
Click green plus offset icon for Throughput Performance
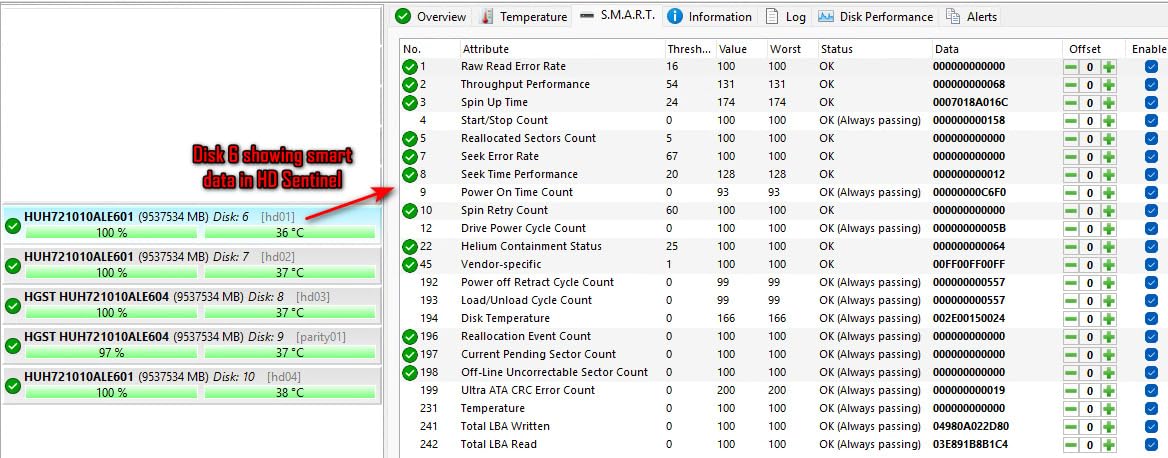pyautogui.click(x=1109, y=85)
